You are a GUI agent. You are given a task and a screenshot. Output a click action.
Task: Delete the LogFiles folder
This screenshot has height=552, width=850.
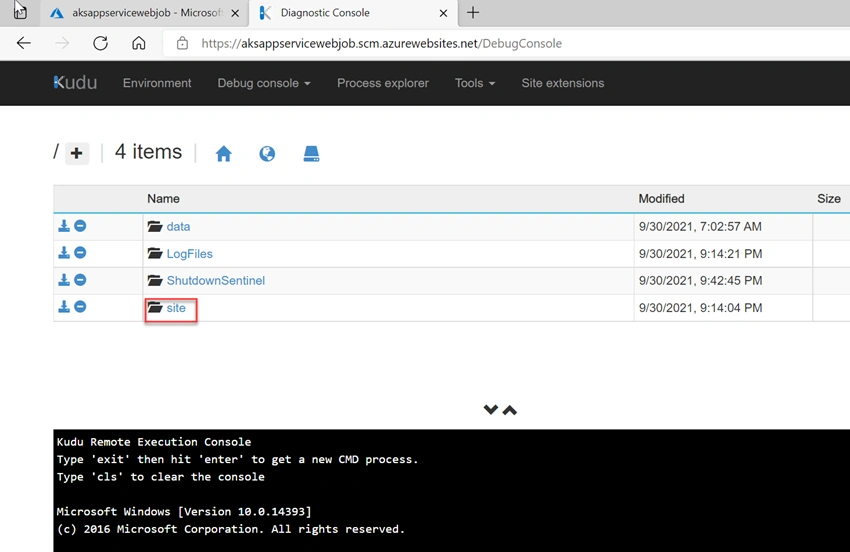pyautogui.click(x=80, y=253)
